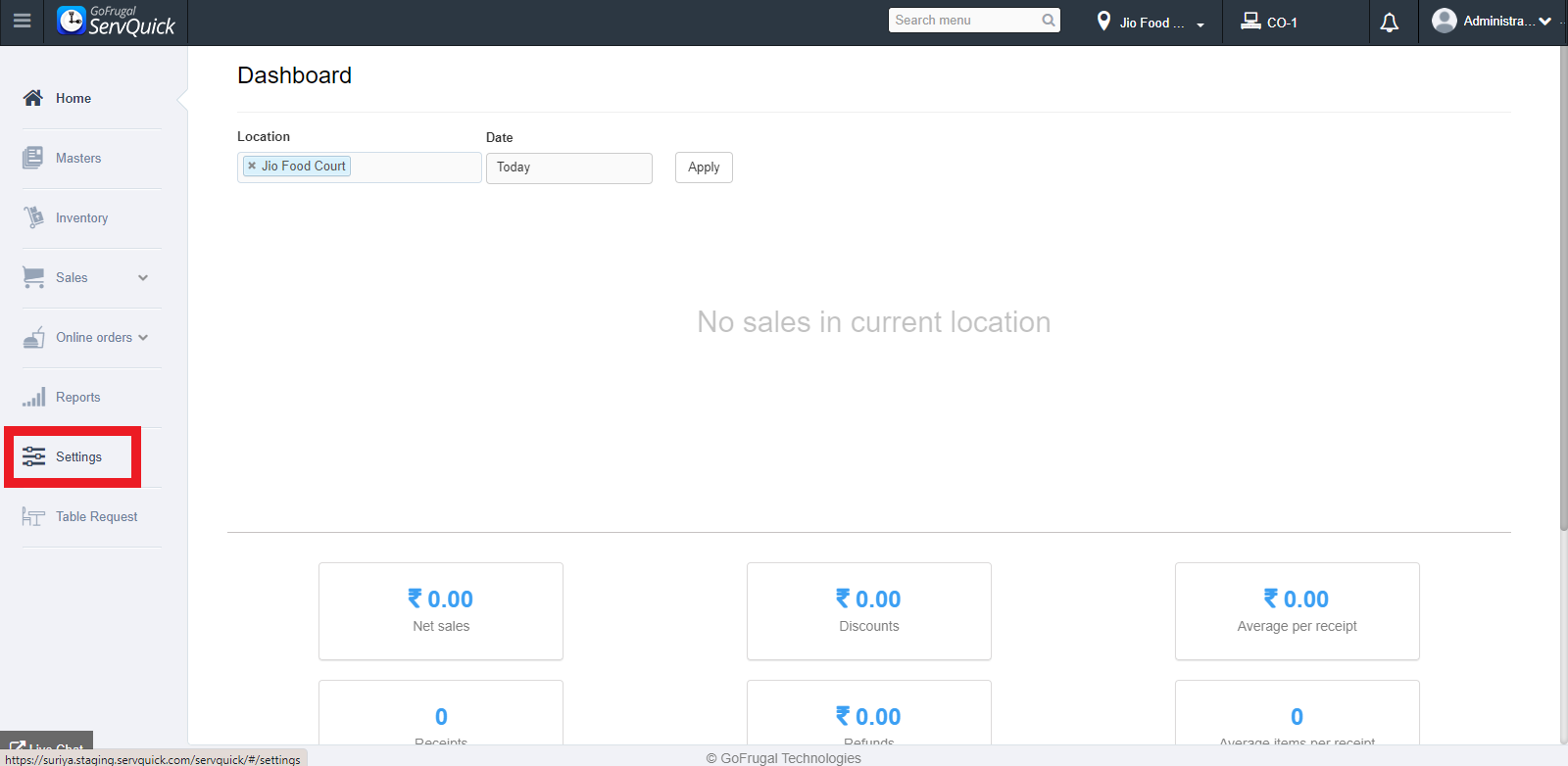Click the 'No sales in current location' message

click(874, 322)
